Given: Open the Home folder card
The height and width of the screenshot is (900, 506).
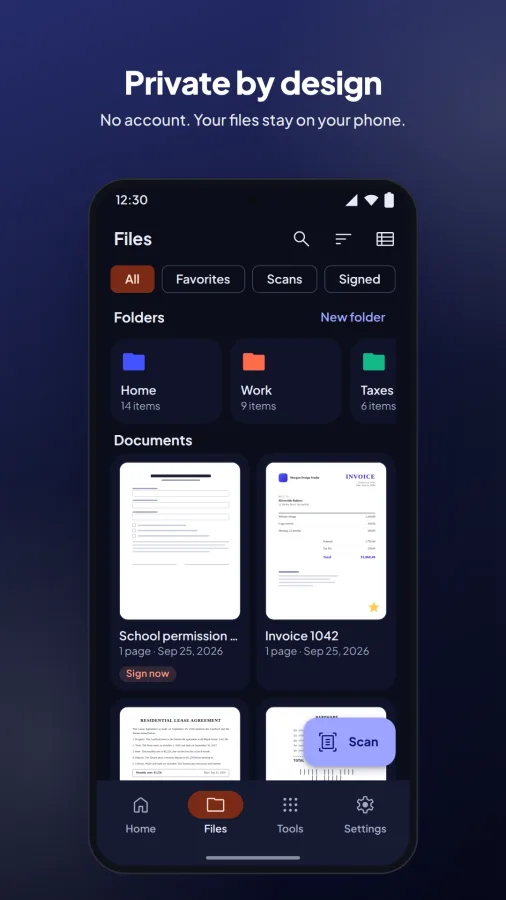Looking at the screenshot, I should pos(166,381).
